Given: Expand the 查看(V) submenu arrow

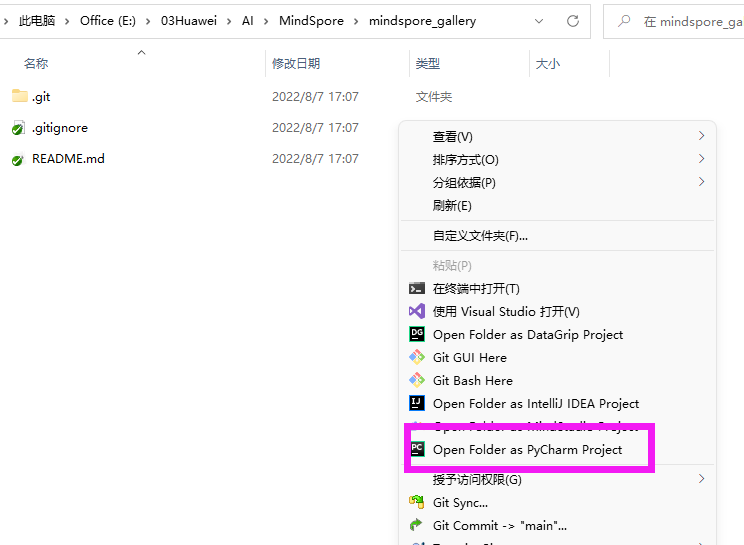Looking at the screenshot, I should [x=701, y=136].
